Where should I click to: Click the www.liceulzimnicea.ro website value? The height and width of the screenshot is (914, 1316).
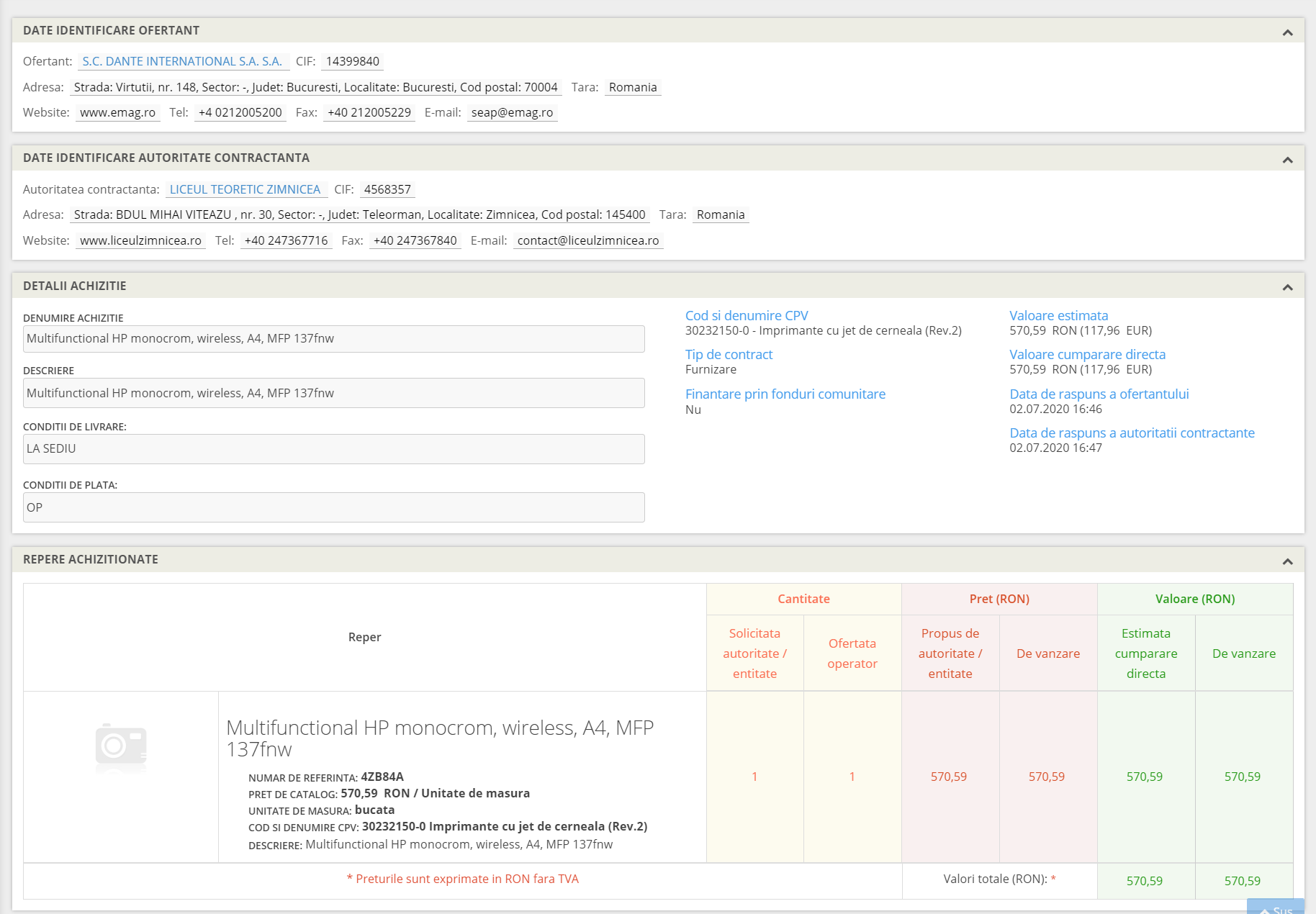click(141, 240)
